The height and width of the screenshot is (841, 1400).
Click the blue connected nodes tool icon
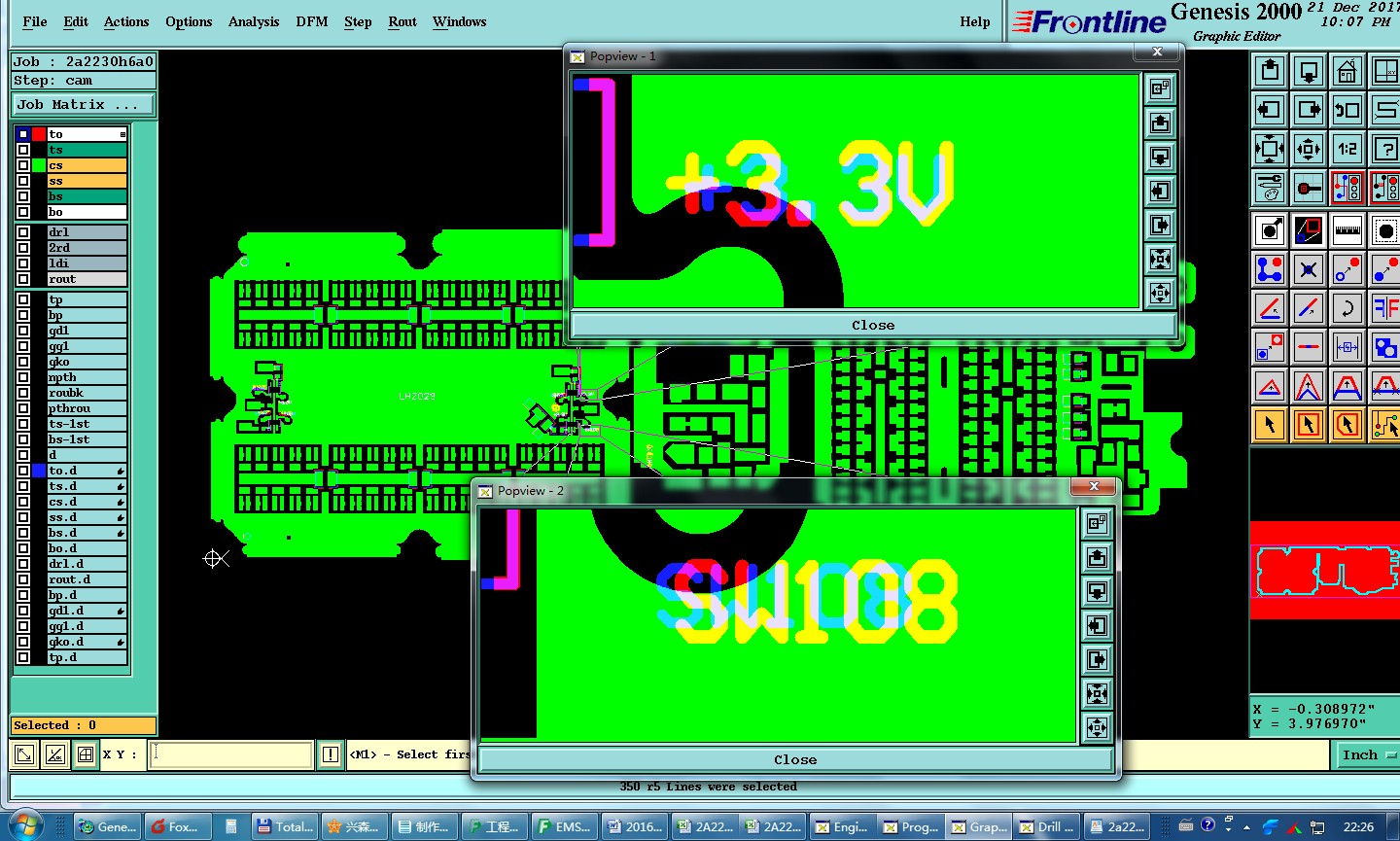pyautogui.click(x=1270, y=269)
